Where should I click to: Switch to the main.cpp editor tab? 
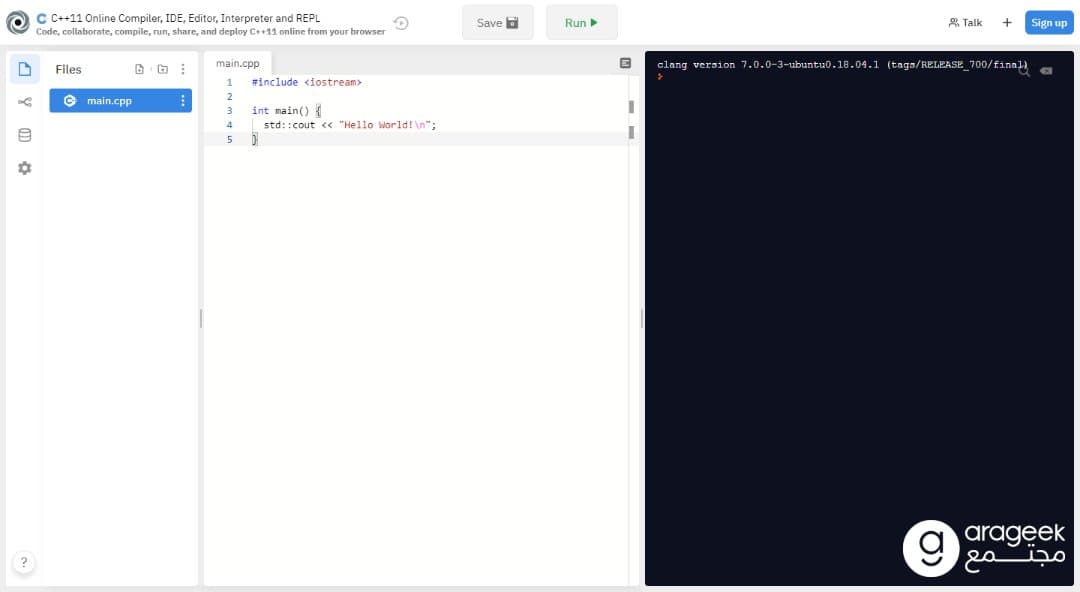(238, 63)
